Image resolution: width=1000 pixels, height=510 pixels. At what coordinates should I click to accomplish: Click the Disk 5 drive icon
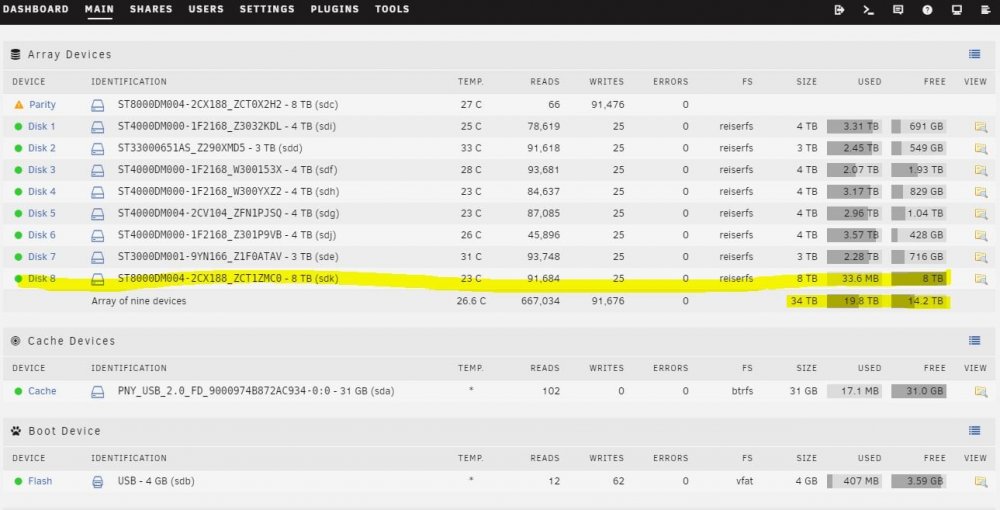coord(98,214)
